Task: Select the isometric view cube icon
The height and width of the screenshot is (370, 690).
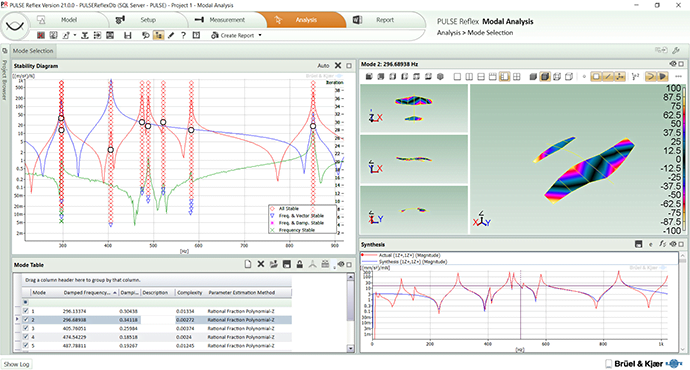Action: point(440,77)
